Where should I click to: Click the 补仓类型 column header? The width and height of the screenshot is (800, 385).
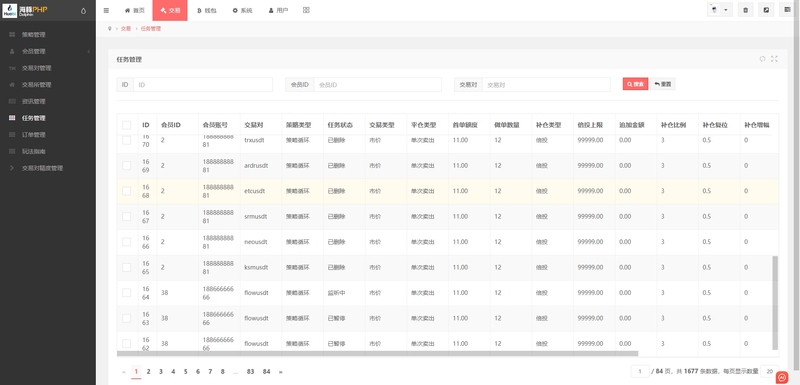(548, 125)
